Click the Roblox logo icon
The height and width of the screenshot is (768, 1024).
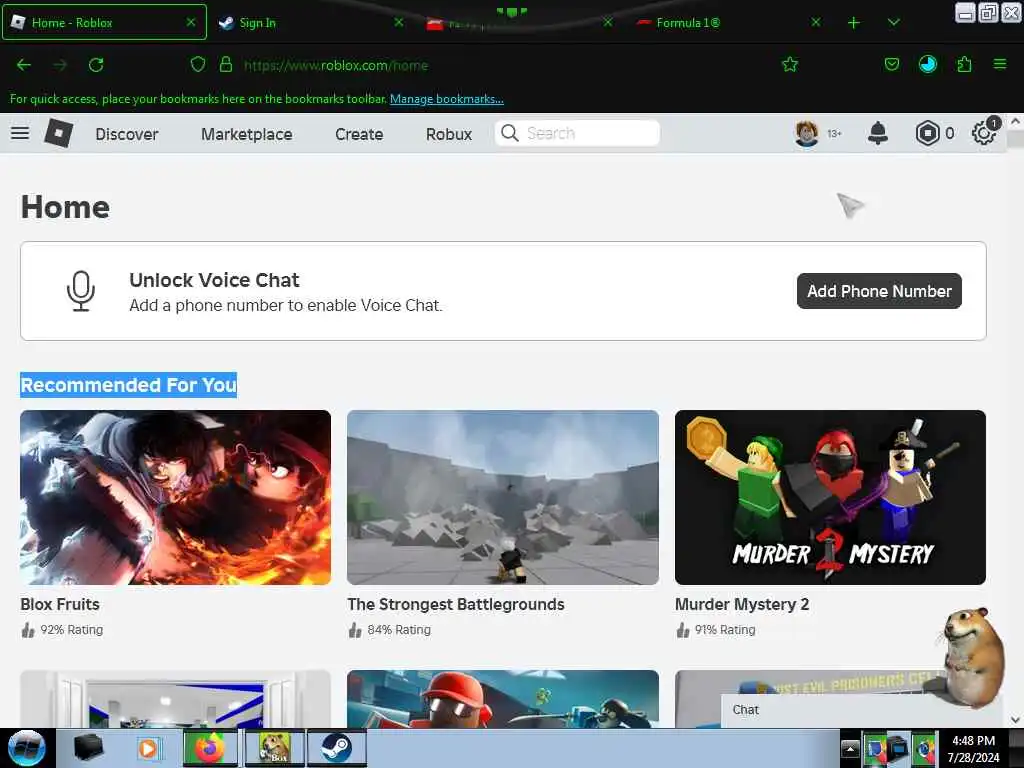59,133
